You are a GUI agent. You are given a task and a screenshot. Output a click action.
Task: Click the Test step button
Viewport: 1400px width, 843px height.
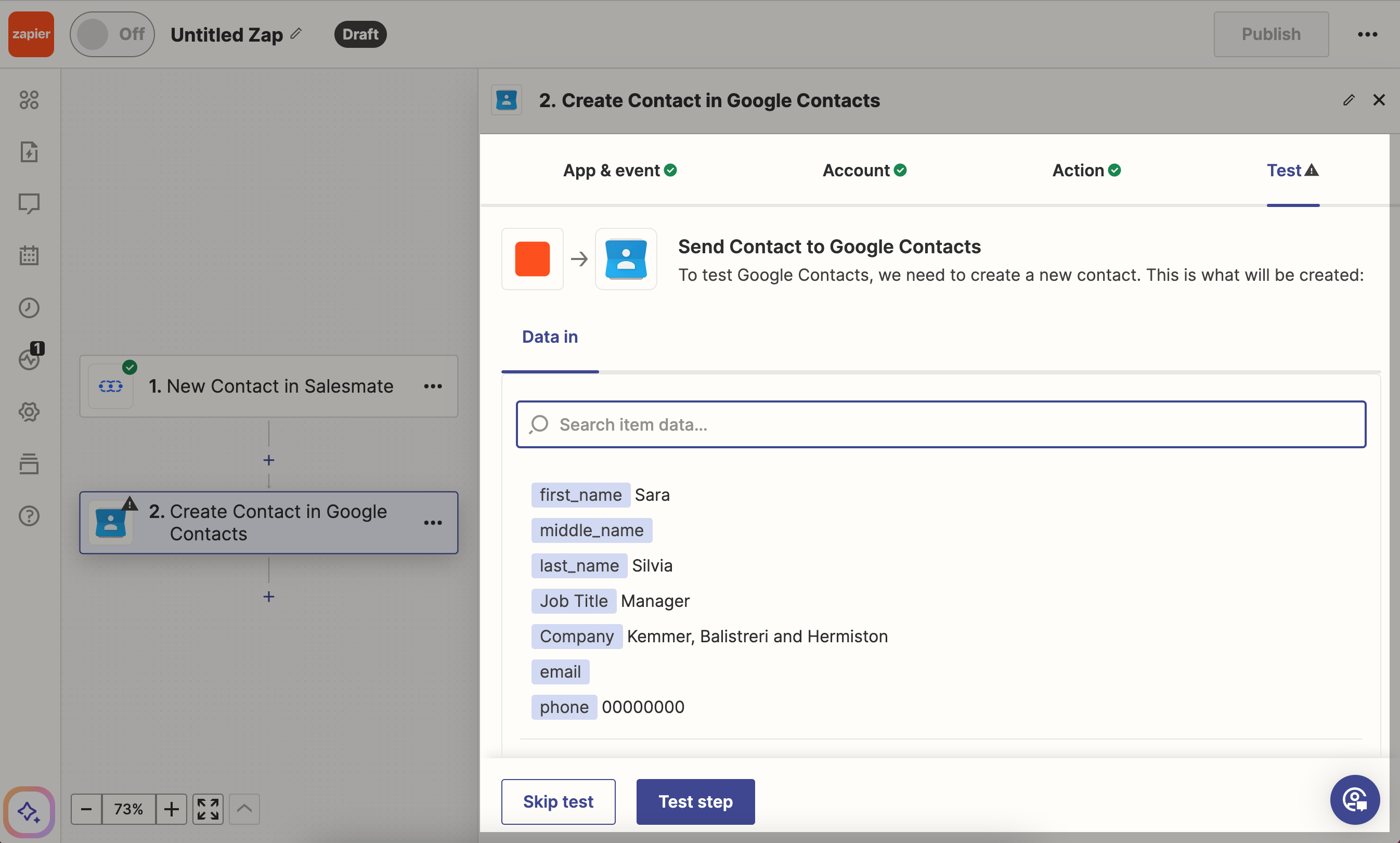[x=695, y=801]
